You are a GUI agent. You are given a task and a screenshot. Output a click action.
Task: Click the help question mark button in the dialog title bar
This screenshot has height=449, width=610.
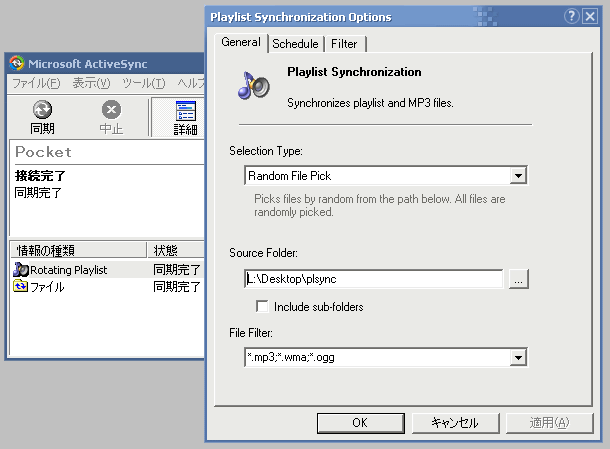tap(571, 17)
